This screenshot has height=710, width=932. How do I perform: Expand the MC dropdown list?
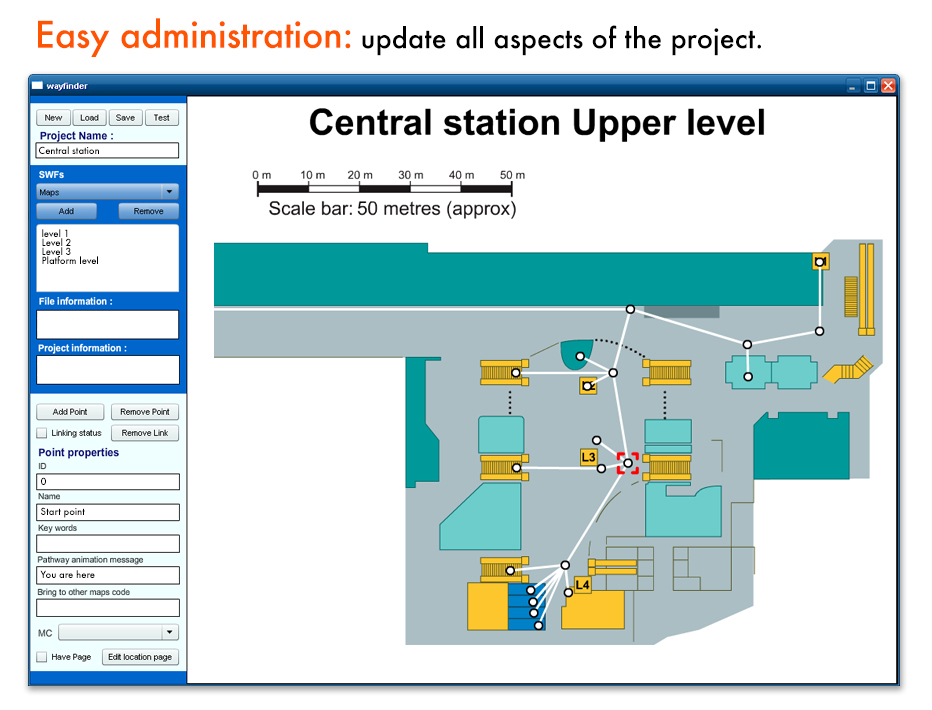pyautogui.click(x=118, y=632)
